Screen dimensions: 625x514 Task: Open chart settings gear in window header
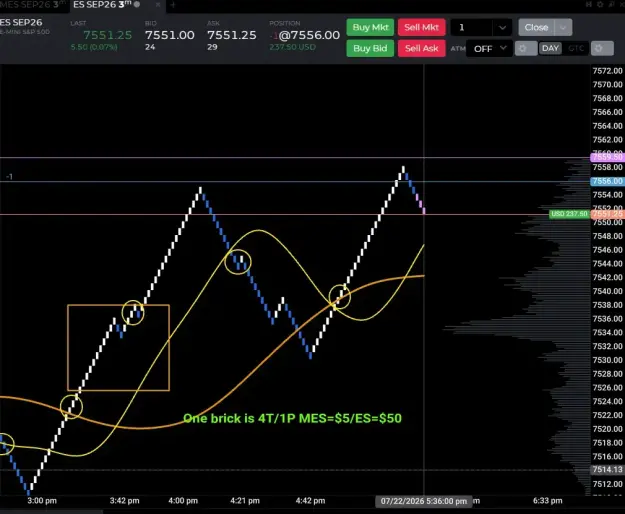pyautogui.click(x=600, y=4)
